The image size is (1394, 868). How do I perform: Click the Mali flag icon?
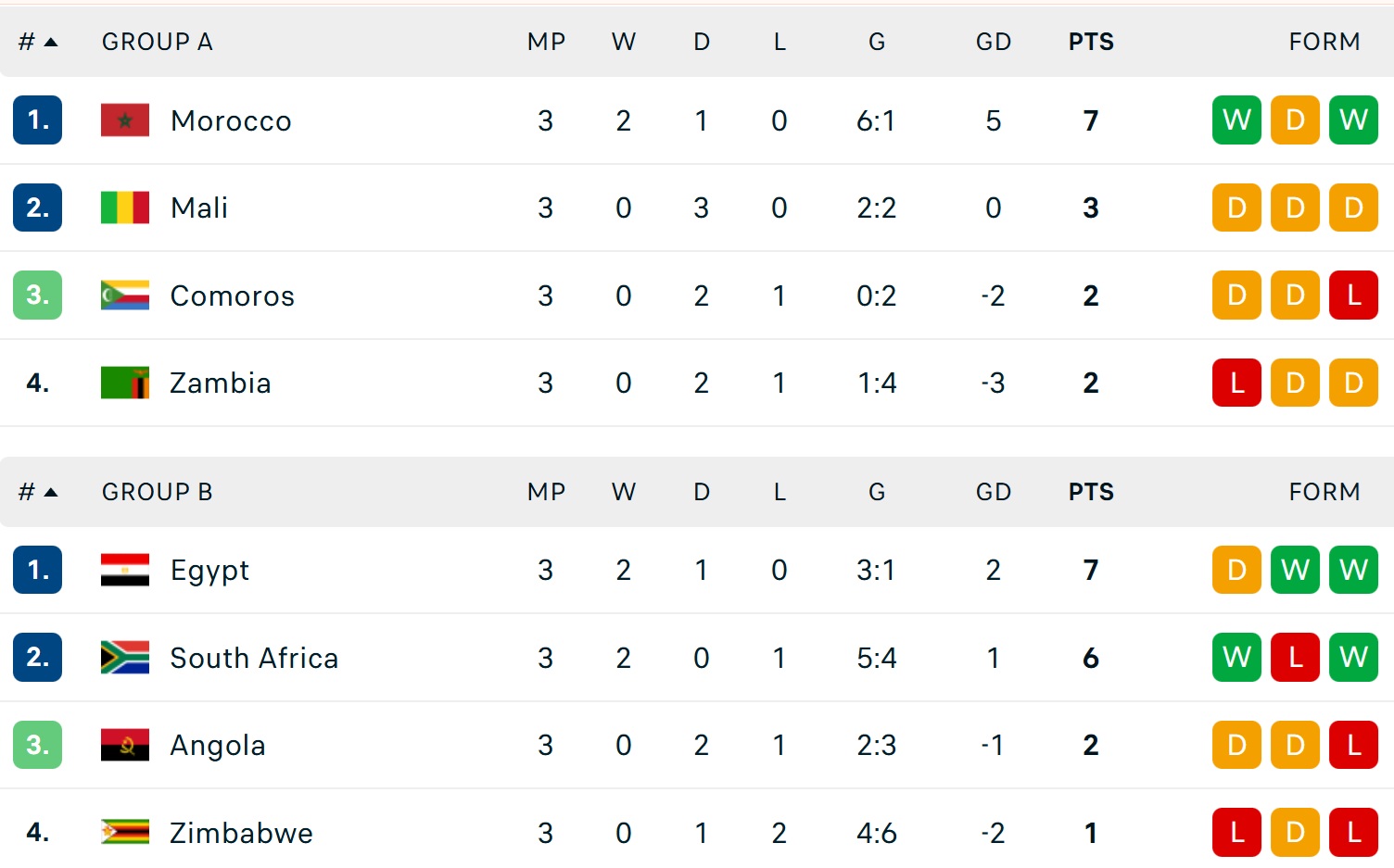coord(125,208)
